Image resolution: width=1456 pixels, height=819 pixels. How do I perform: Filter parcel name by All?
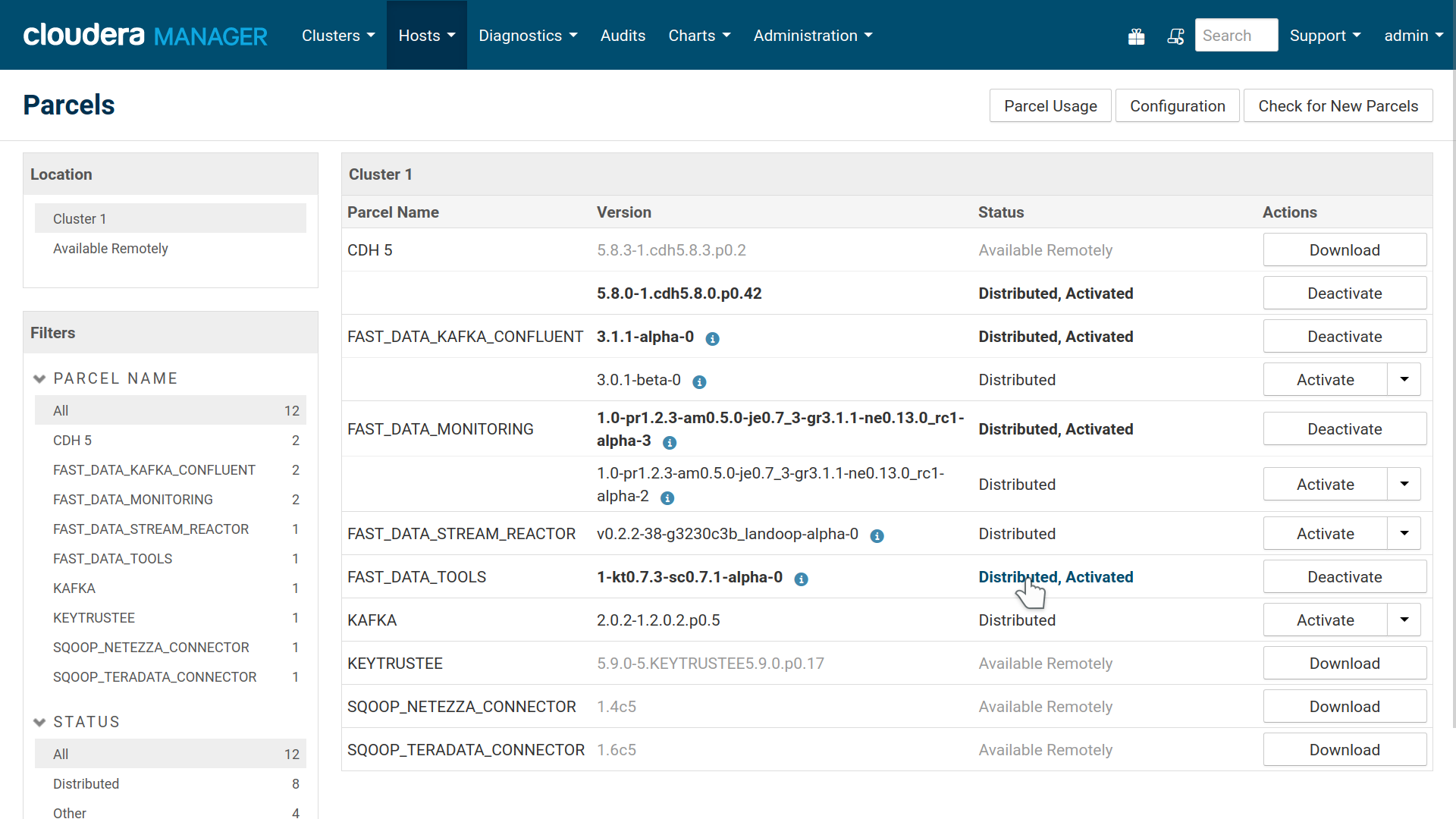point(171,410)
